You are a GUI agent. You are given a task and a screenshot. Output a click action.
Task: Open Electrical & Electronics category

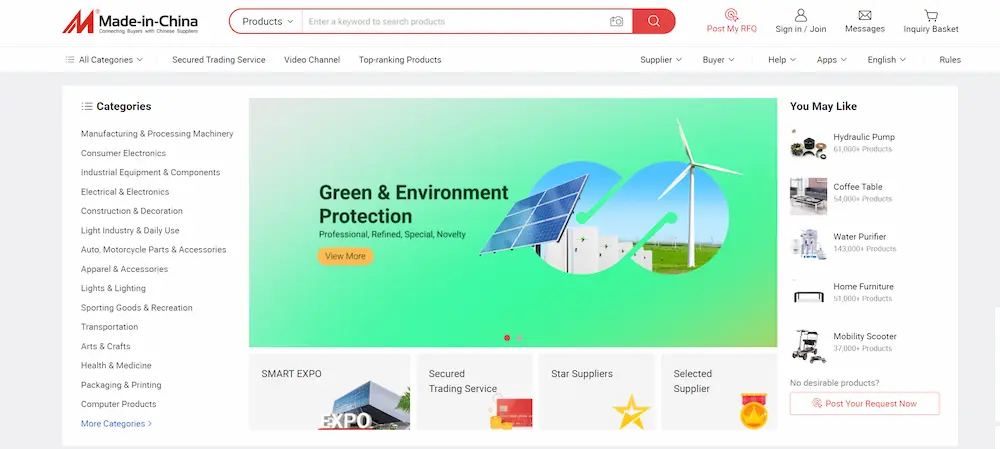pyautogui.click(x=125, y=191)
